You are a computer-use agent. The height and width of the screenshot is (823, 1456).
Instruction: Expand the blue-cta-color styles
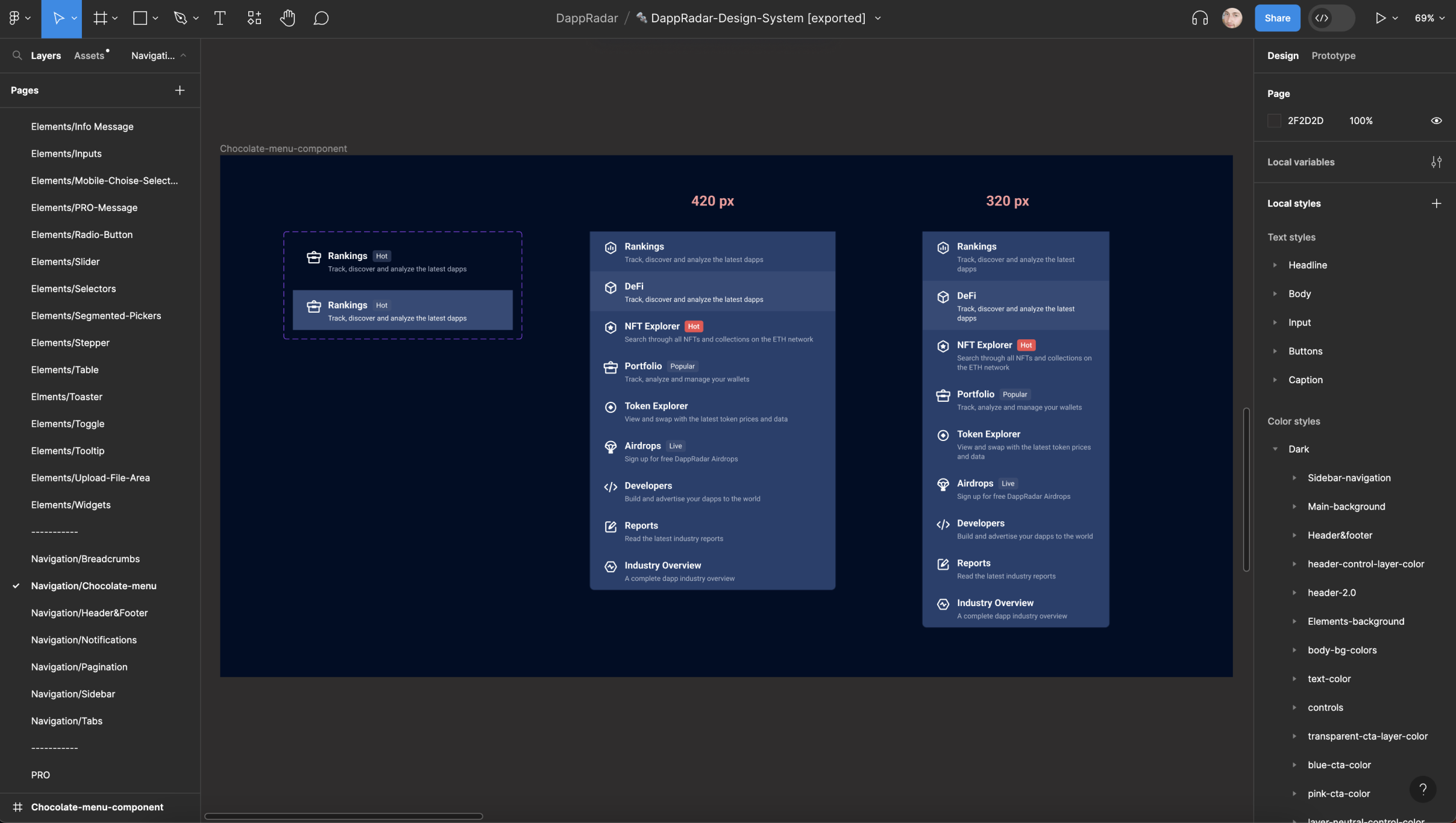[x=1294, y=765]
